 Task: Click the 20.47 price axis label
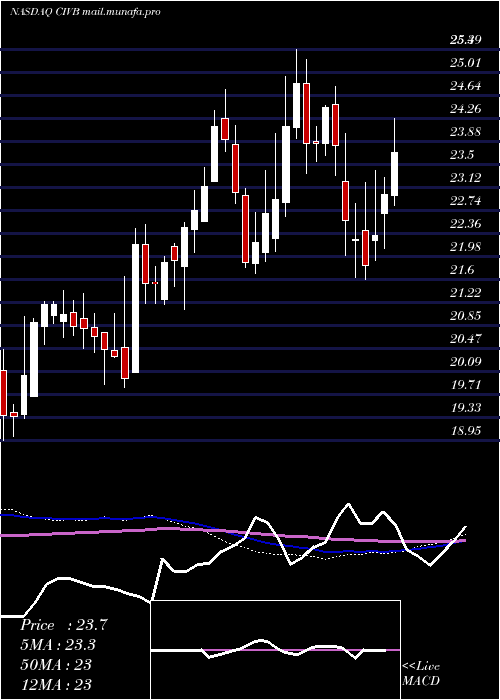(465, 339)
